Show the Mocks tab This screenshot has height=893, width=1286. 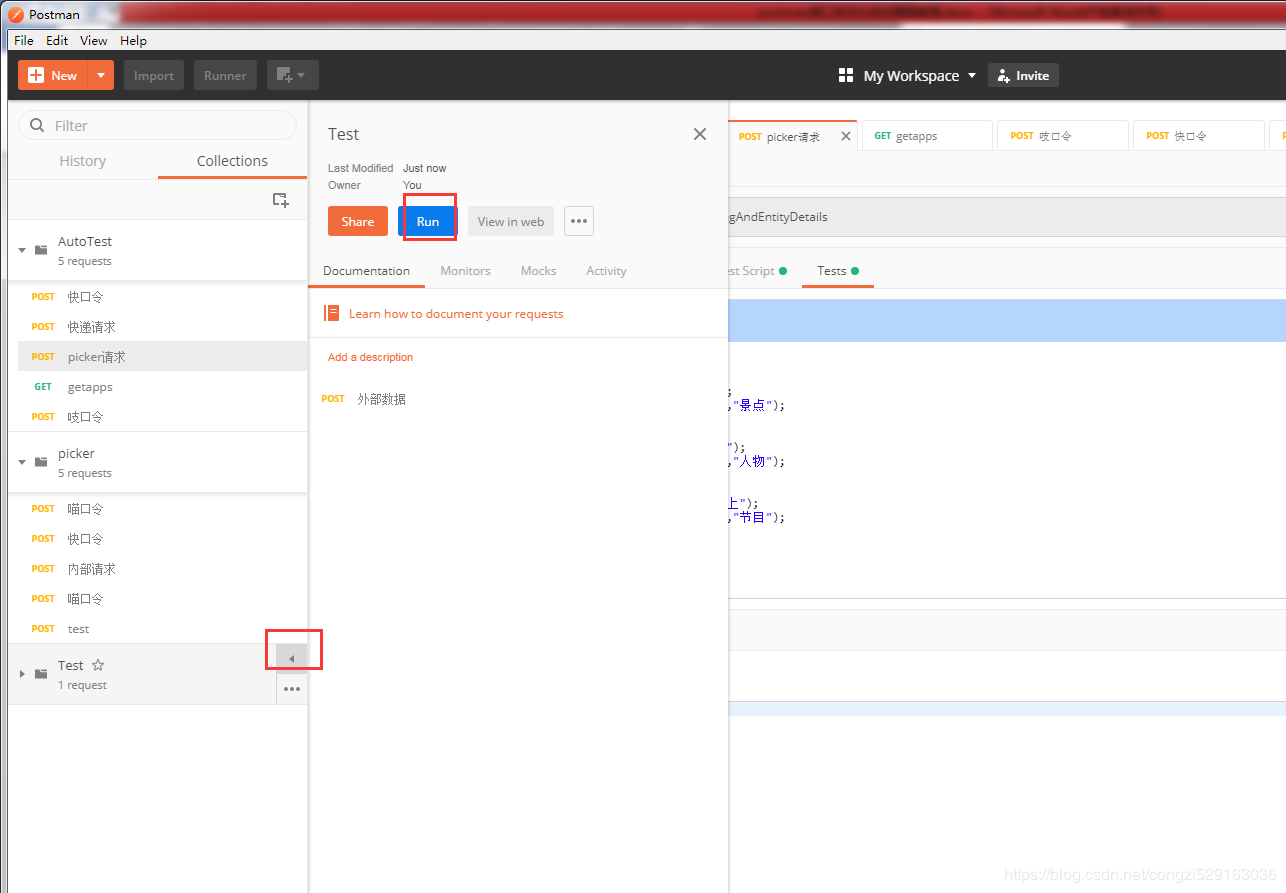(538, 271)
